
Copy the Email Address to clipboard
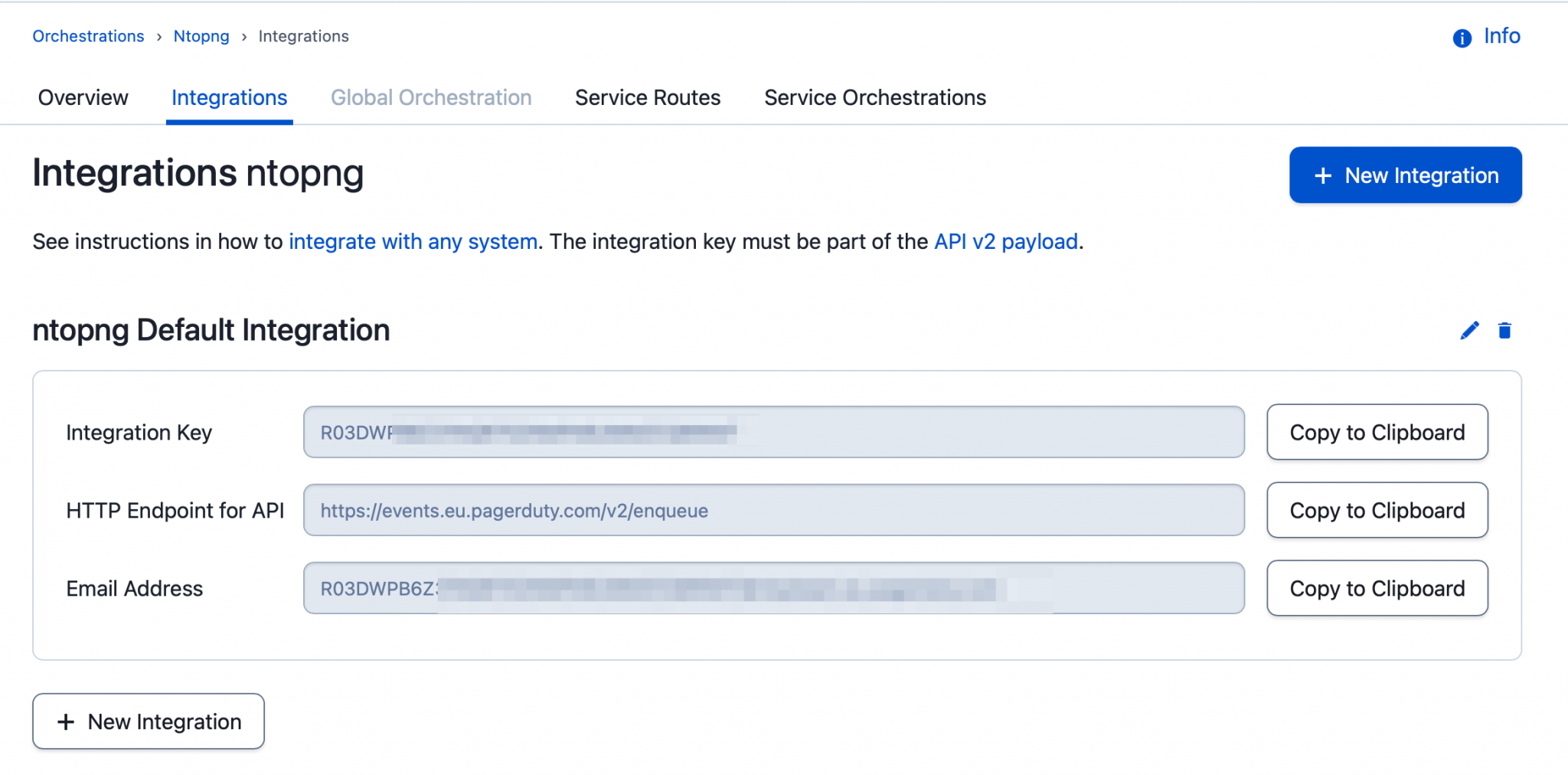click(x=1376, y=588)
